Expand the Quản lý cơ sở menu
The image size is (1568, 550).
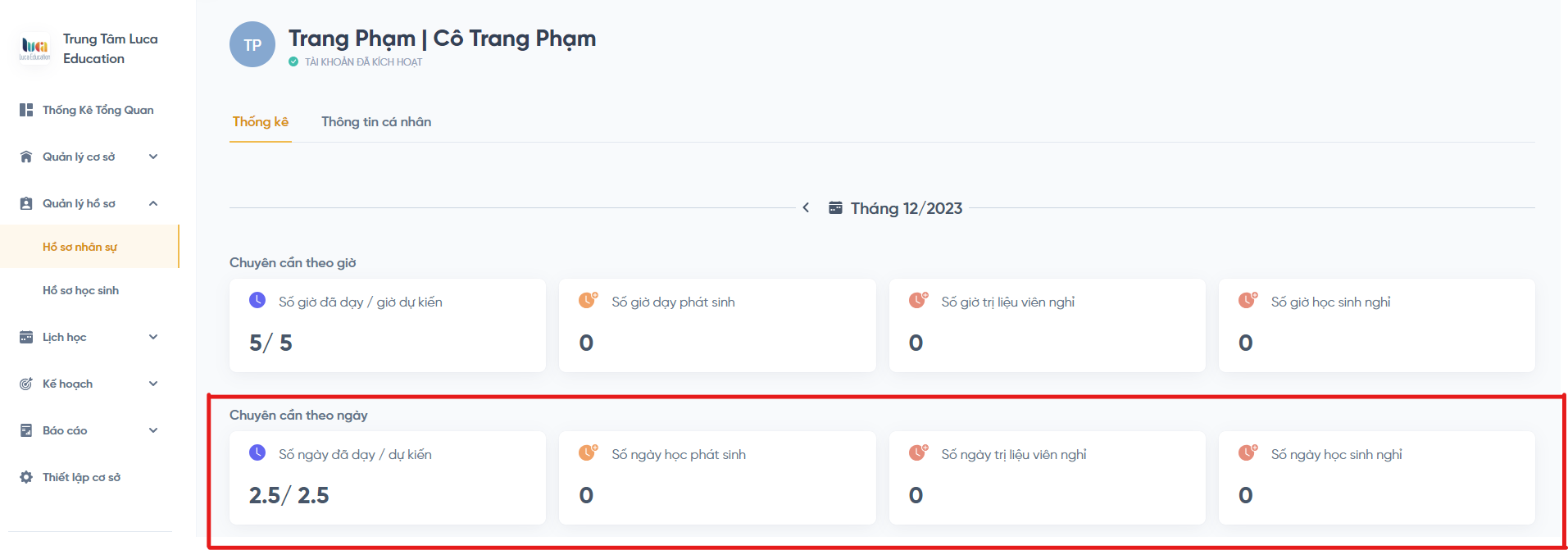point(153,157)
